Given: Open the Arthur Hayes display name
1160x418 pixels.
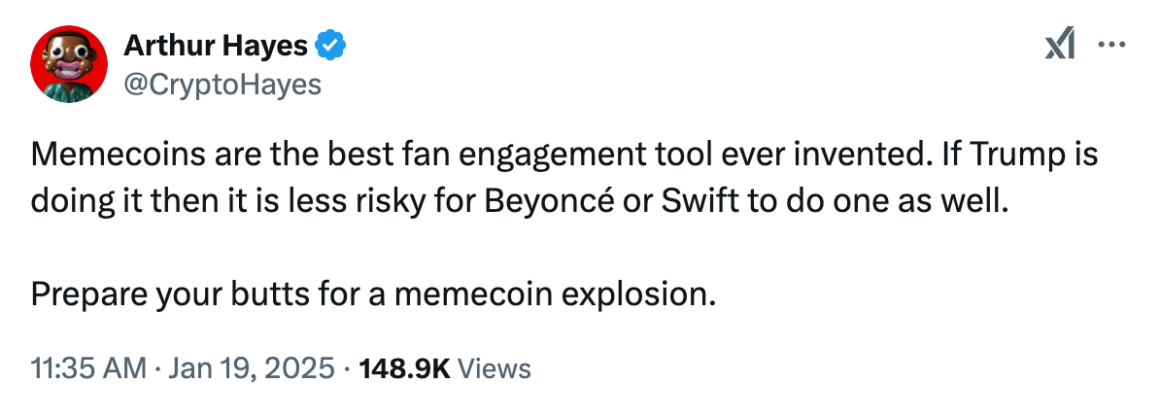Looking at the screenshot, I should [x=216, y=45].
